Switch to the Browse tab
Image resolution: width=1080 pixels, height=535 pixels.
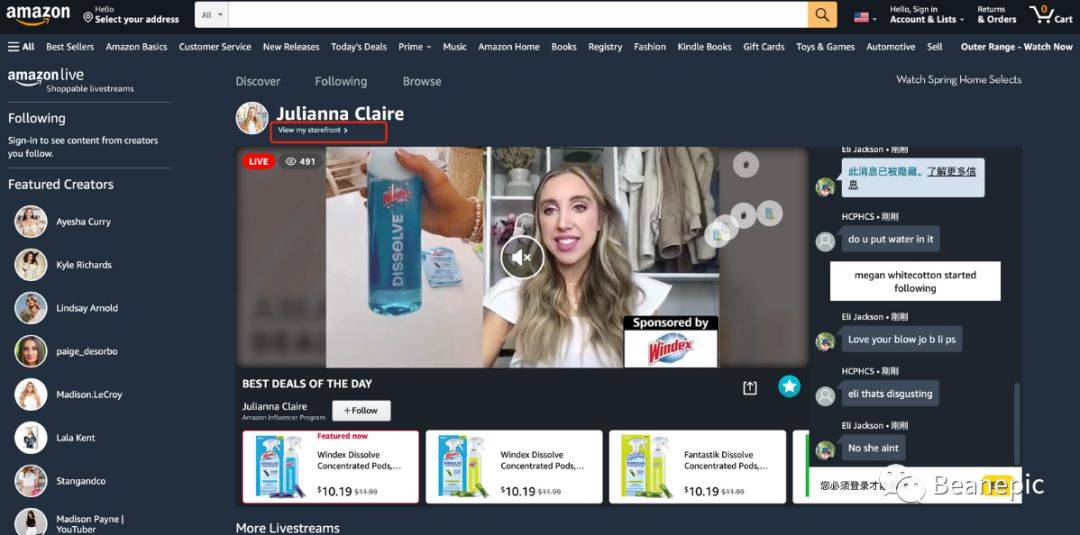[x=422, y=81]
